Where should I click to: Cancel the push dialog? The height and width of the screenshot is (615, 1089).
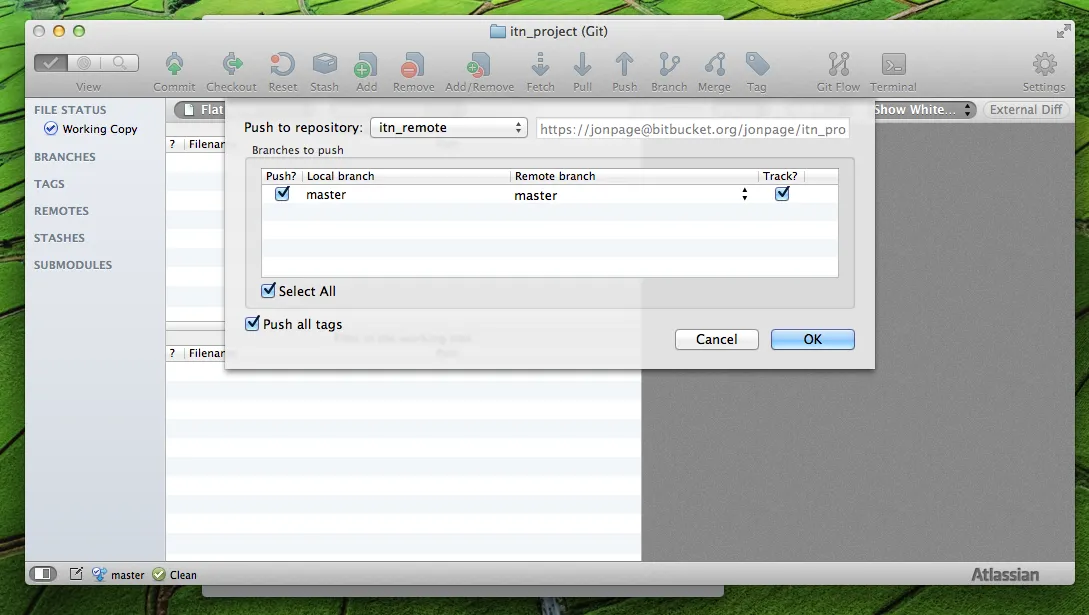tap(716, 339)
